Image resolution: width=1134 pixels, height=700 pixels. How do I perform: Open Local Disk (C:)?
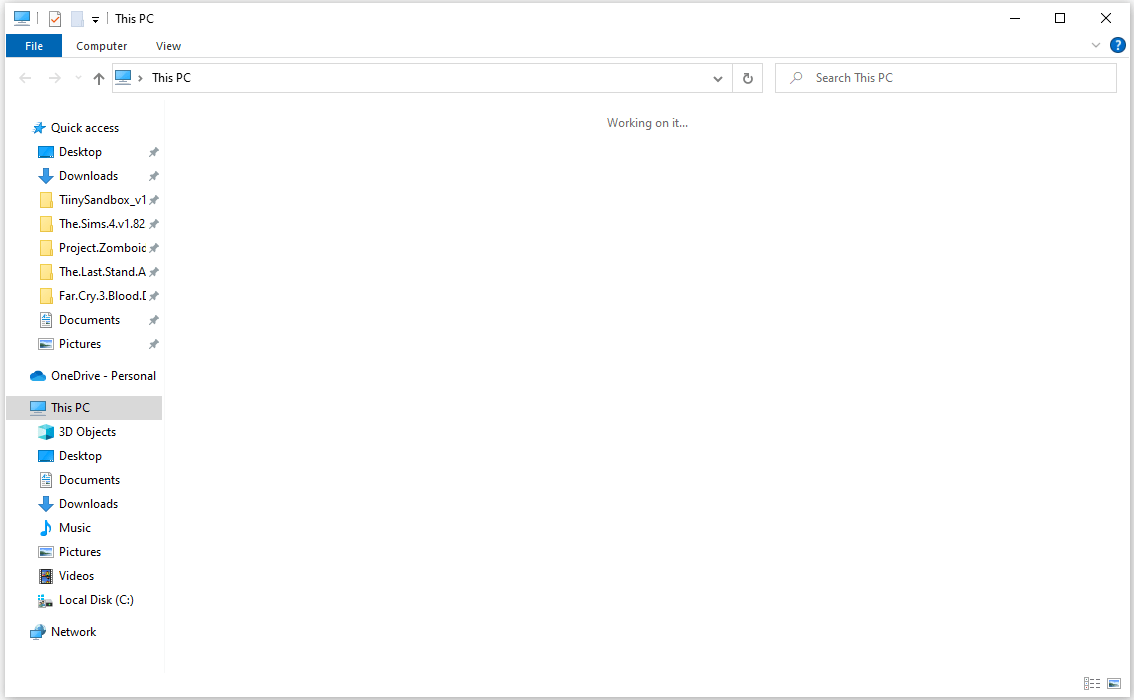pyautogui.click(x=96, y=600)
